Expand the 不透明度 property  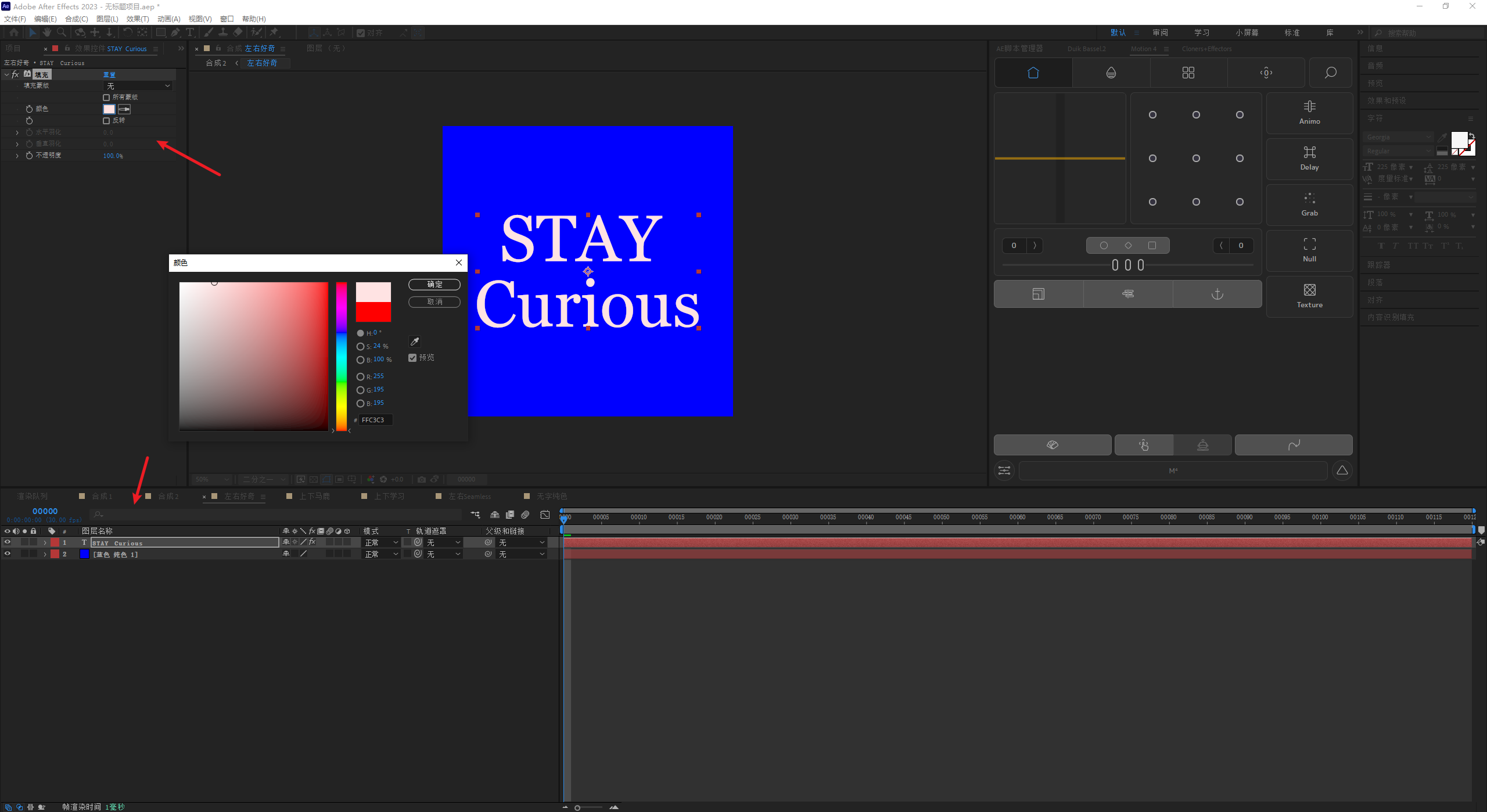(17, 156)
